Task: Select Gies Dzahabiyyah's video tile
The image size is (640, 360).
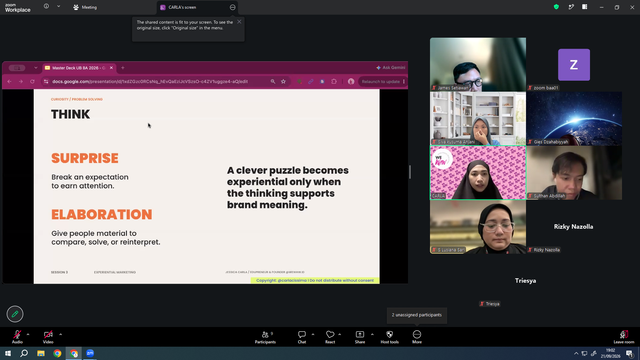Action: click(x=574, y=118)
